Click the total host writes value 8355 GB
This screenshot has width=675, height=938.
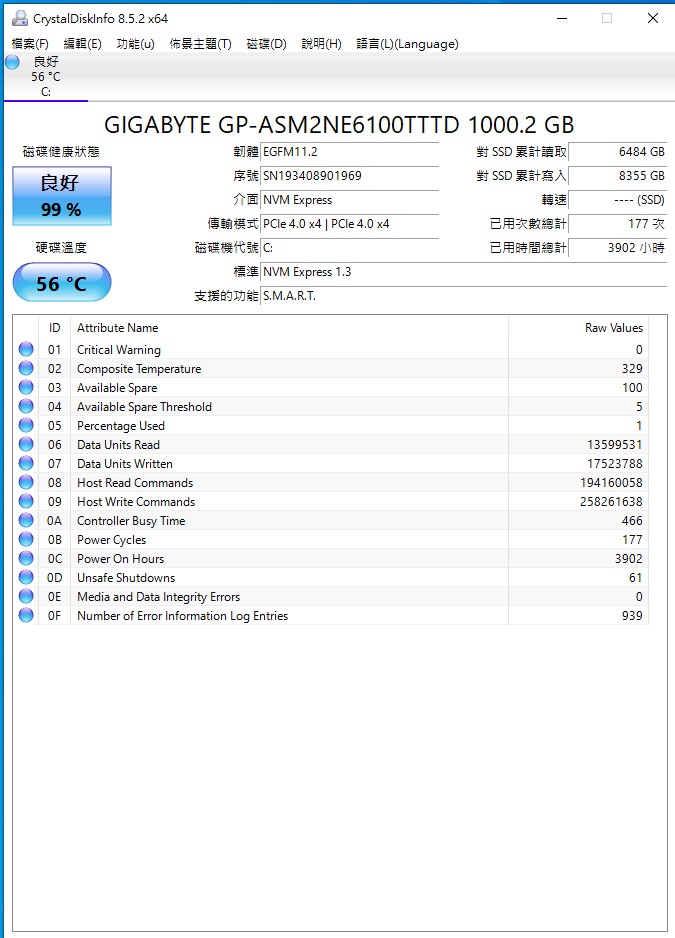[x=618, y=176]
